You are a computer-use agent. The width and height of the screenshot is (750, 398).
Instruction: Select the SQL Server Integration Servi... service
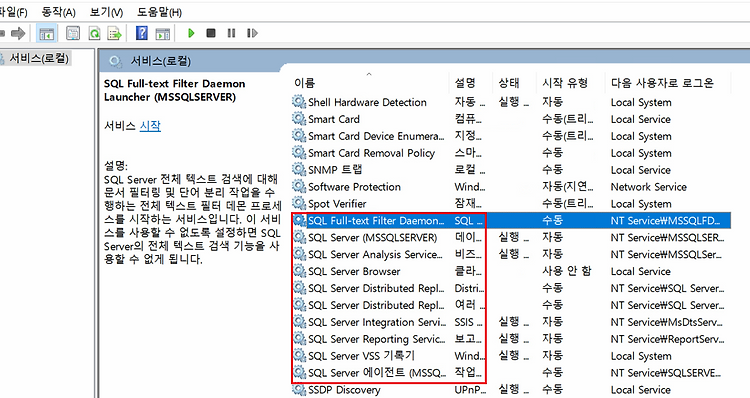click(x=377, y=322)
